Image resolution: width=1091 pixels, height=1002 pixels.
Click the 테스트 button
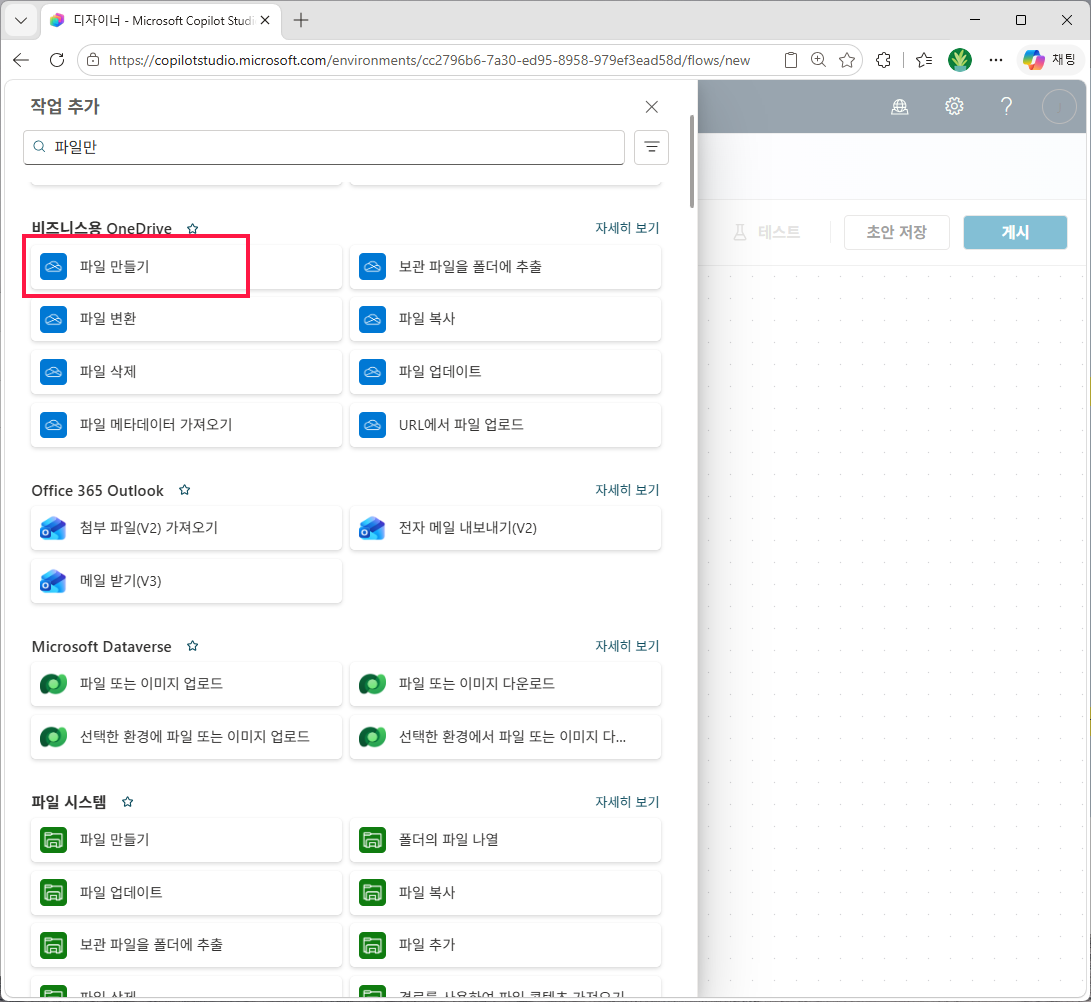coord(767,232)
